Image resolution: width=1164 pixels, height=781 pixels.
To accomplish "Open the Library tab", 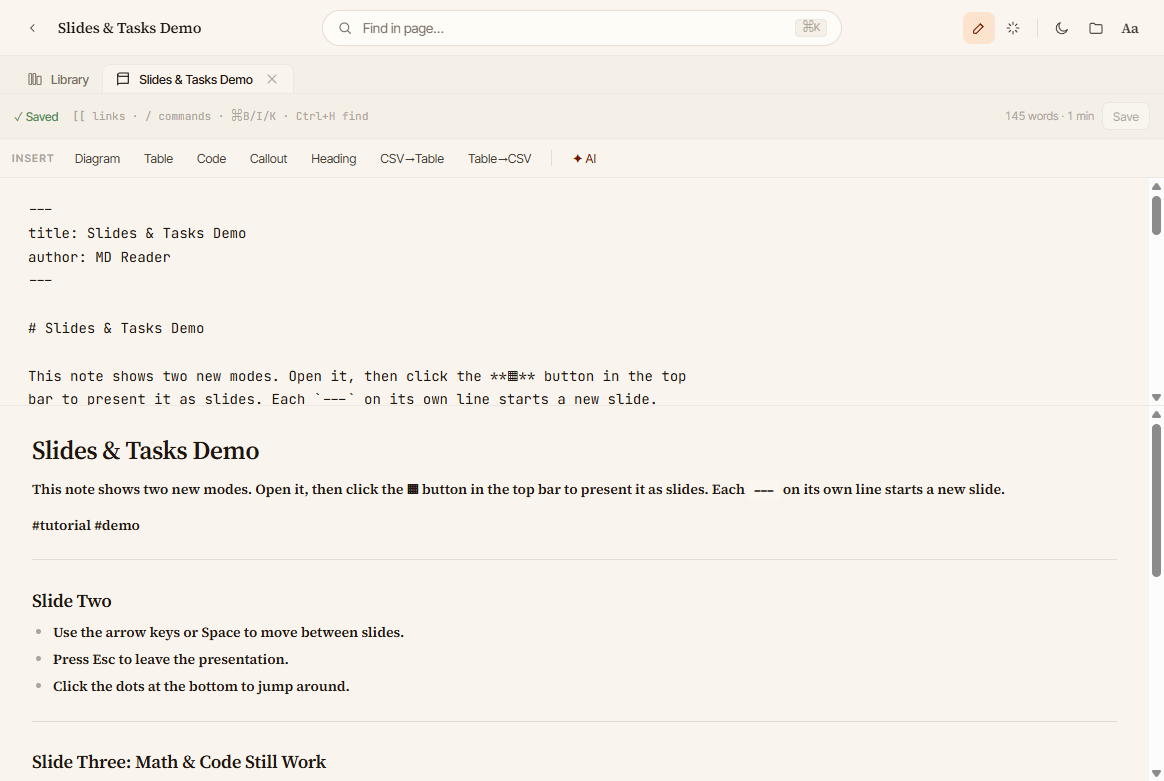I will [59, 79].
